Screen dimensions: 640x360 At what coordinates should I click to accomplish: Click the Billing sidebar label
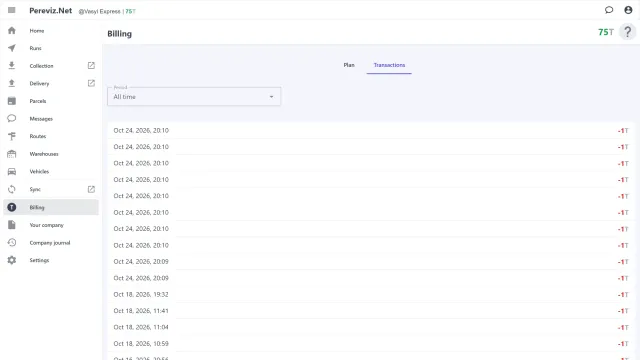coord(37,207)
